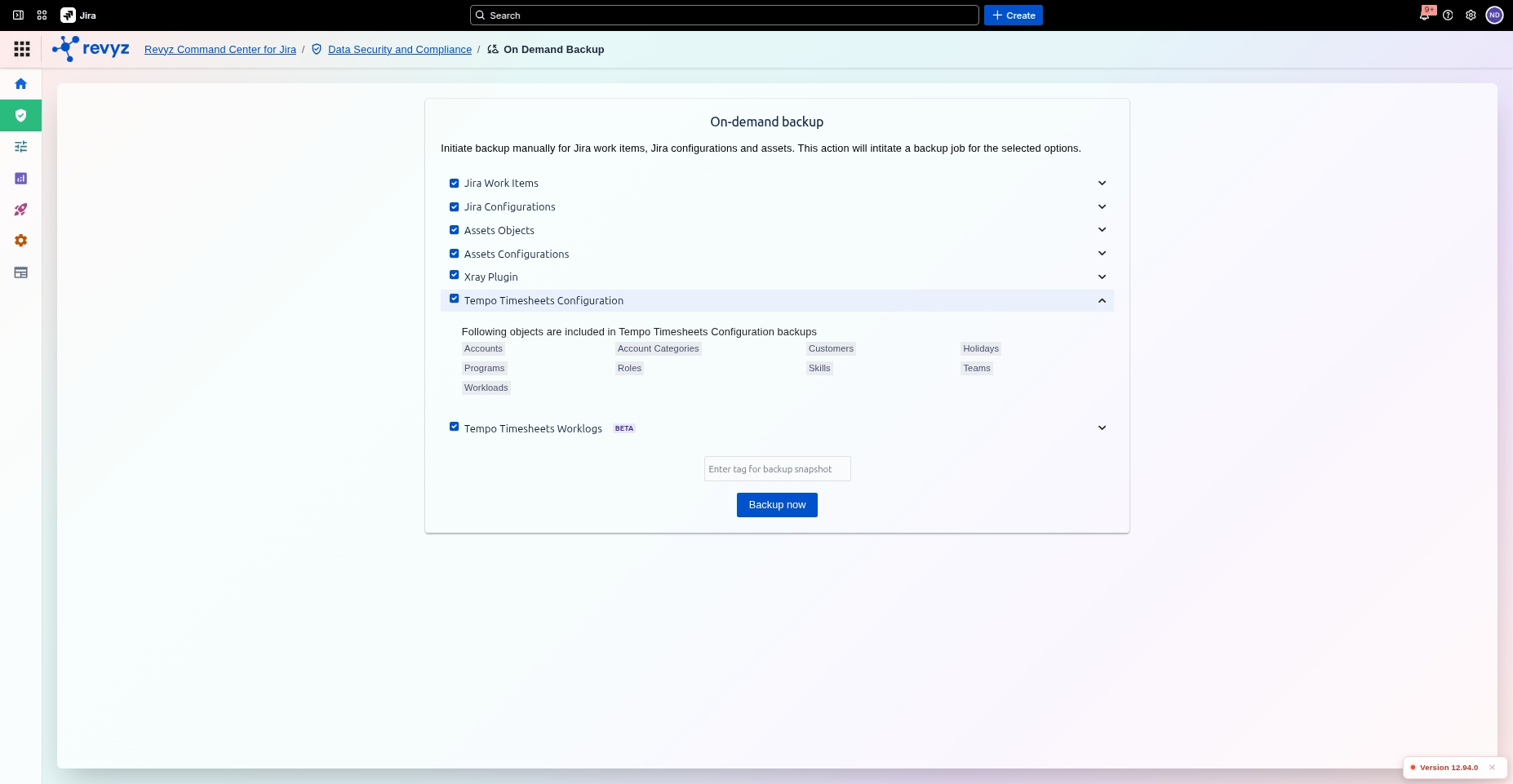The image size is (1513, 784).
Task: Open the table layout sidebar icon
Action: (x=21, y=272)
